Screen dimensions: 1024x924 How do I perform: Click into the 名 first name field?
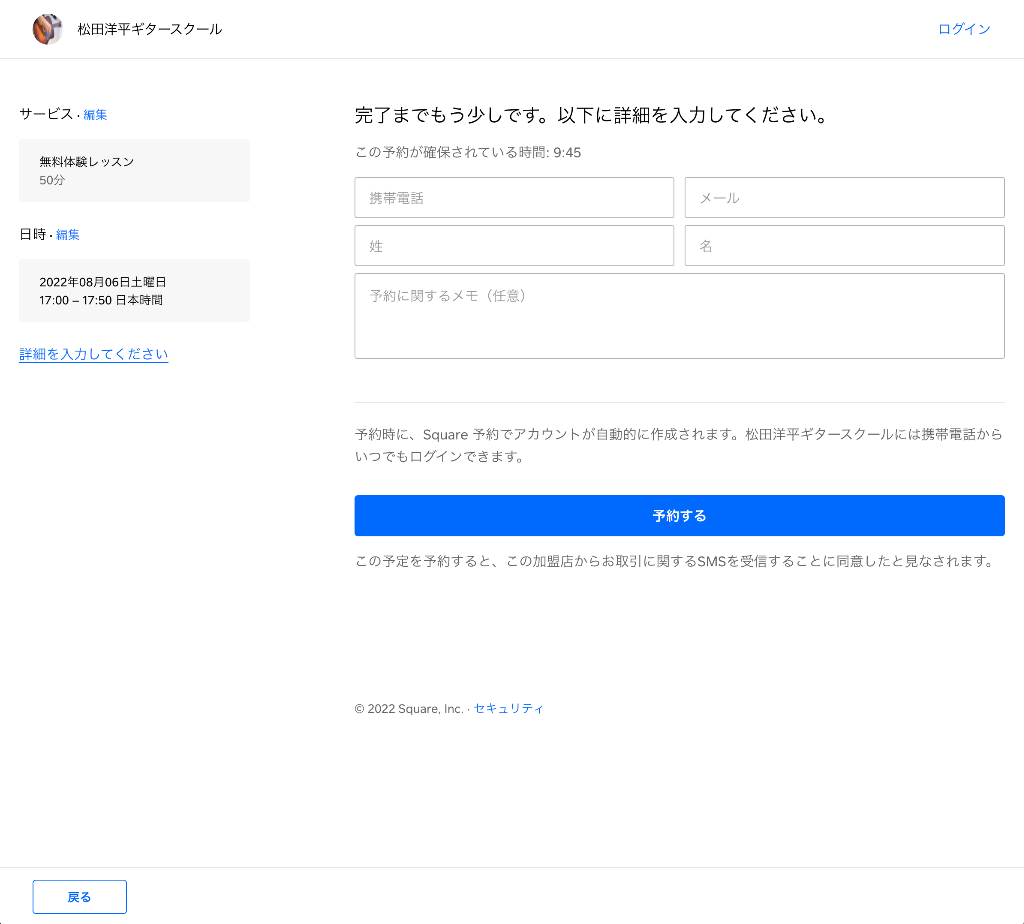click(844, 246)
